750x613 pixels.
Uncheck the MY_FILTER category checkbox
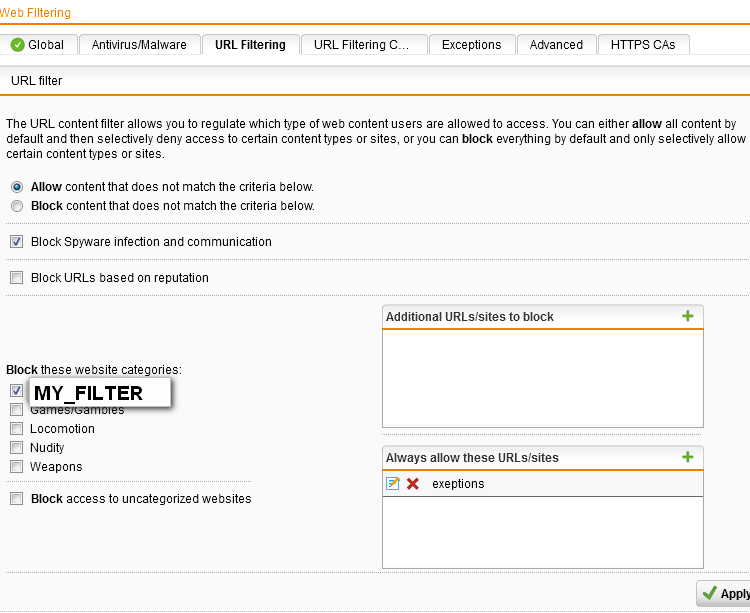[x=17, y=391]
